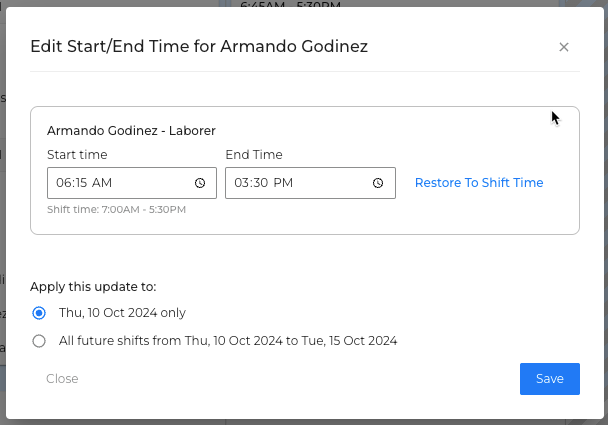The width and height of the screenshot is (608, 425).
Task: Click the Close text button
Action: 62,378
